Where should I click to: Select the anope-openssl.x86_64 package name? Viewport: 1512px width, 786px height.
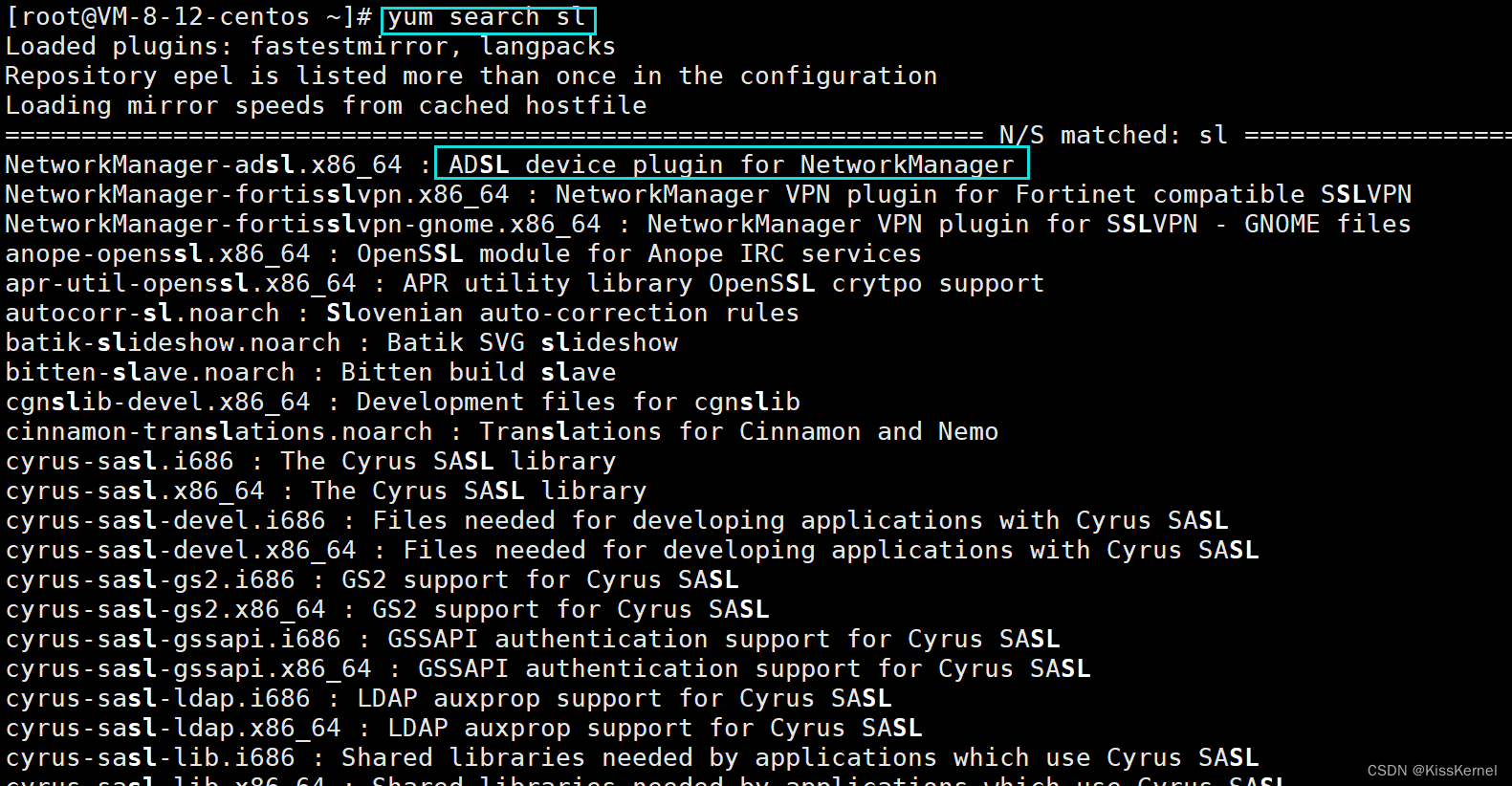[x=158, y=254]
